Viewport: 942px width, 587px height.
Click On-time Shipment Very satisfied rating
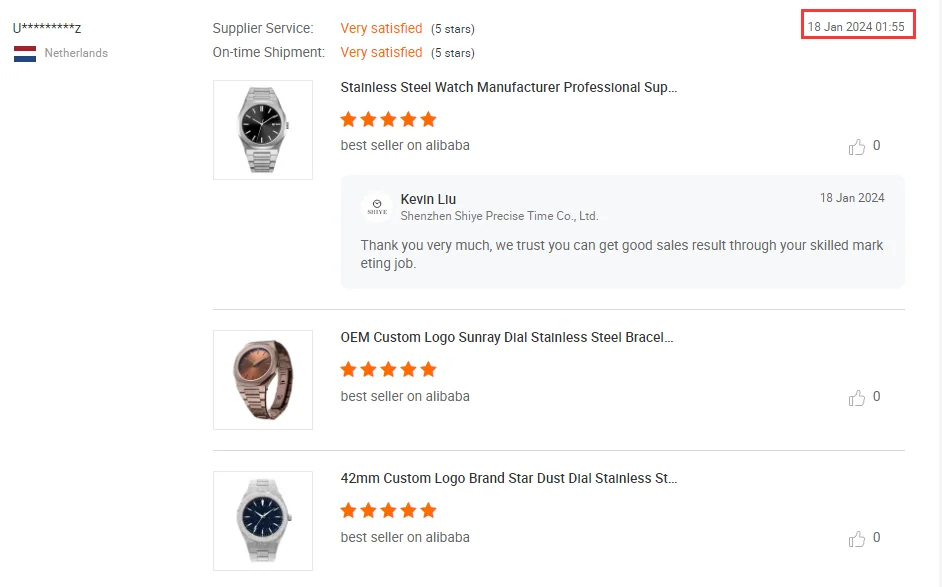(x=381, y=53)
